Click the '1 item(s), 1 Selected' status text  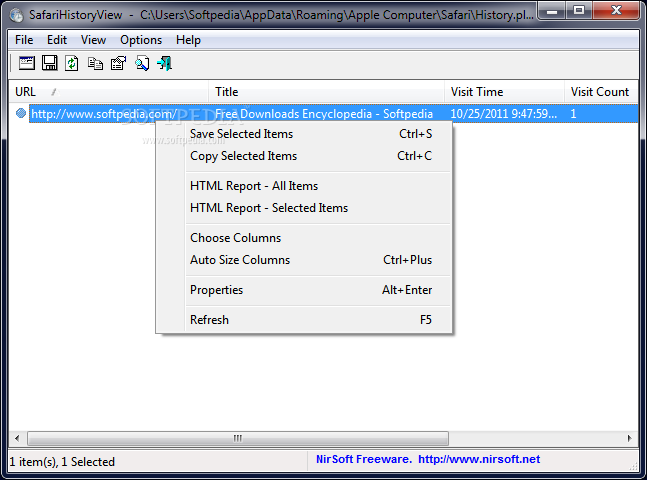coord(62,461)
